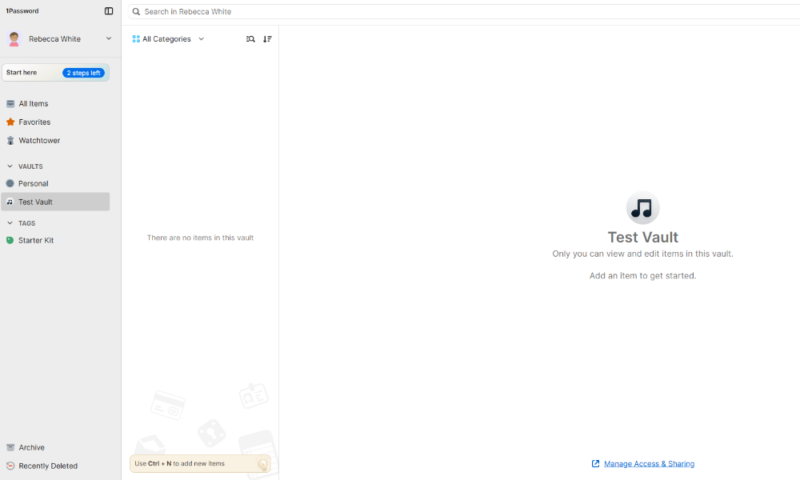Select the Starter Kit tag
The height and width of the screenshot is (480, 800).
point(56,240)
